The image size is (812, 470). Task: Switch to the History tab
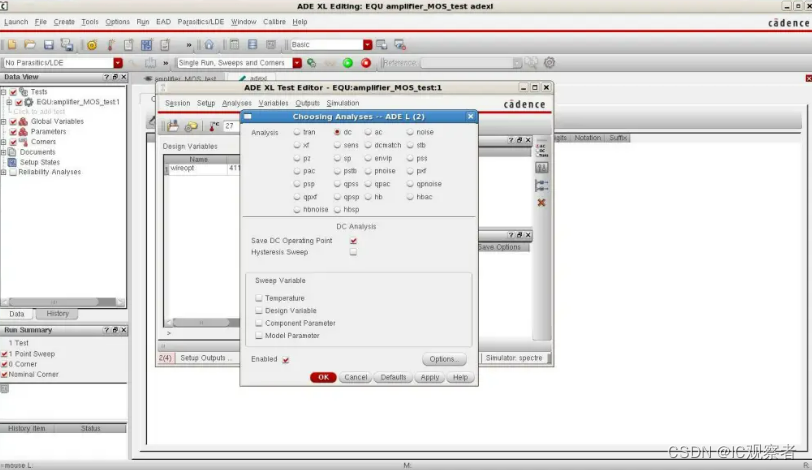[x=57, y=314]
